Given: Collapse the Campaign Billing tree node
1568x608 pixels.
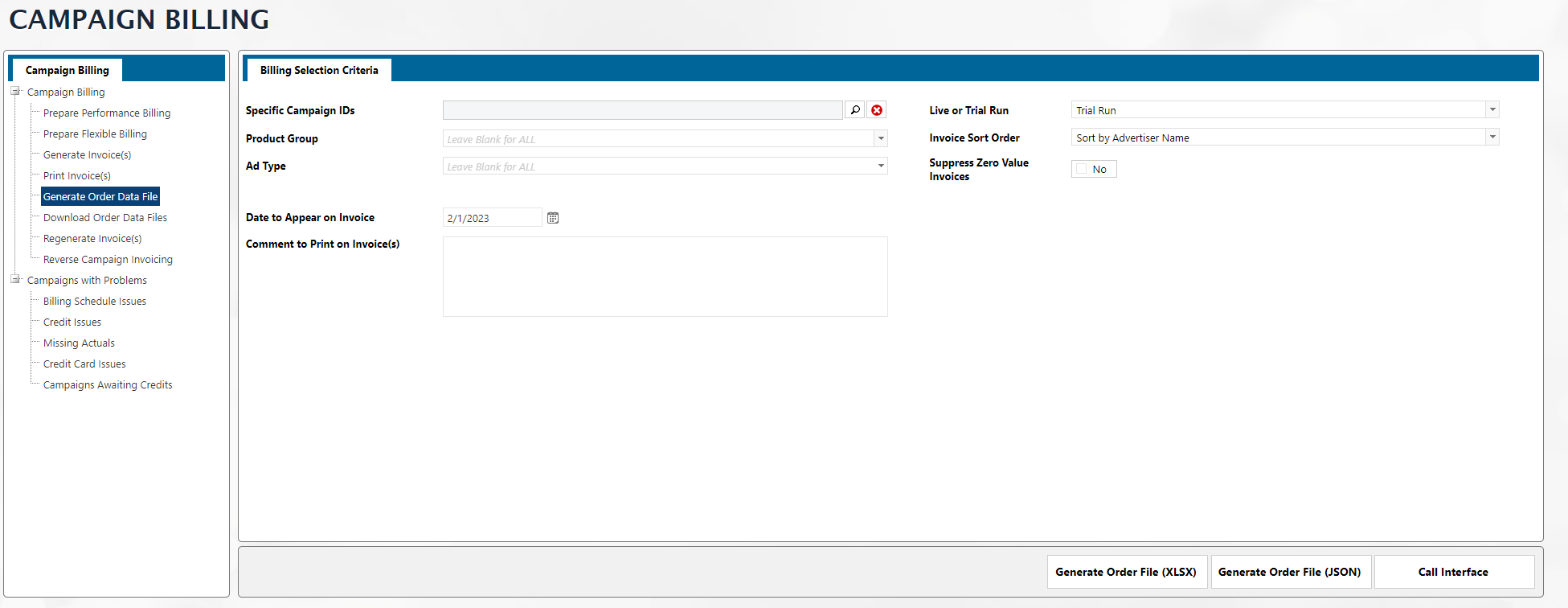Looking at the screenshot, I should click(15, 92).
